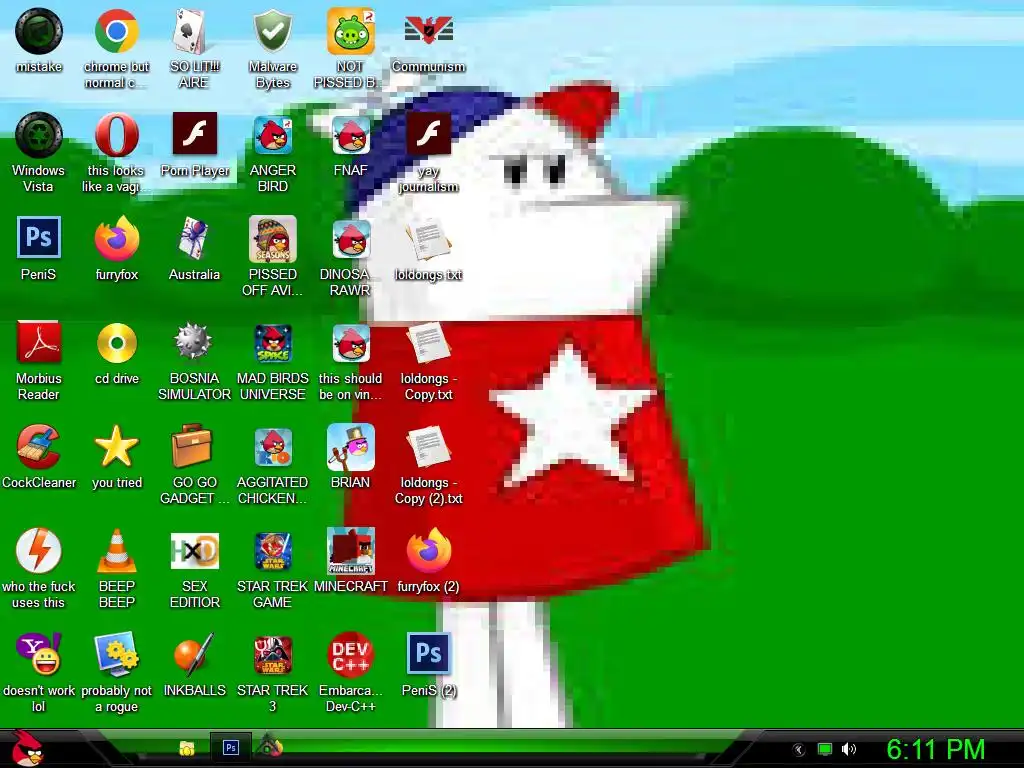Launch the Embarcadero Dev-C++ icon
Image resolution: width=1024 pixels, height=768 pixels.
(351, 654)
